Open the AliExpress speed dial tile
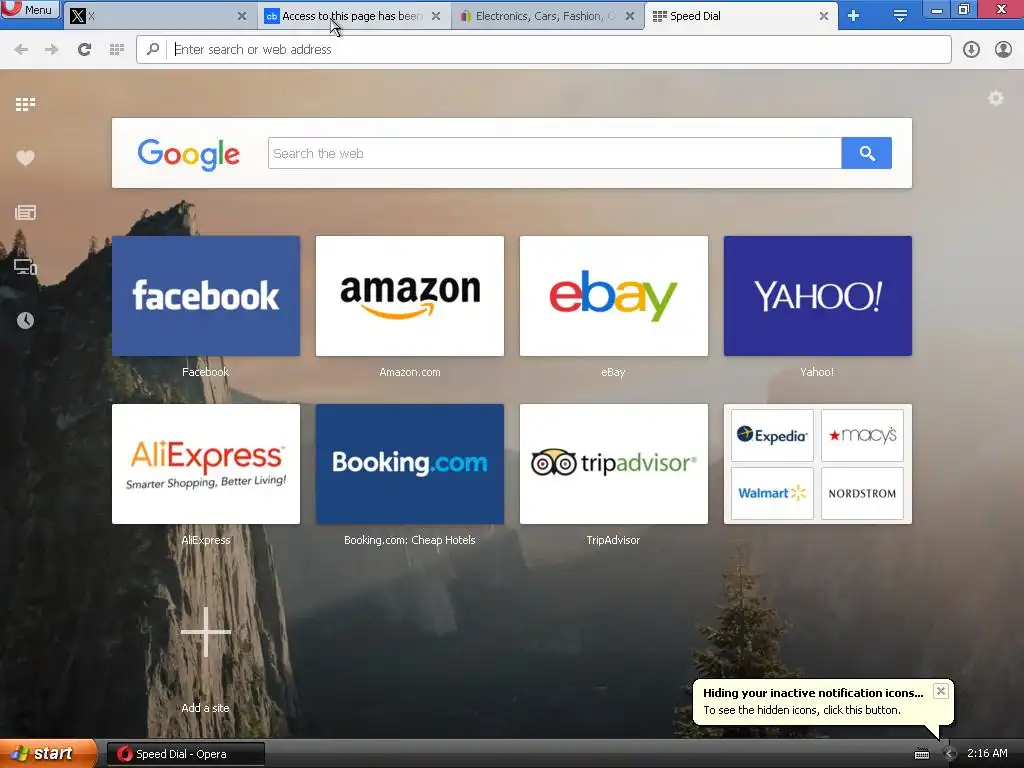 [x=206, y=464]
